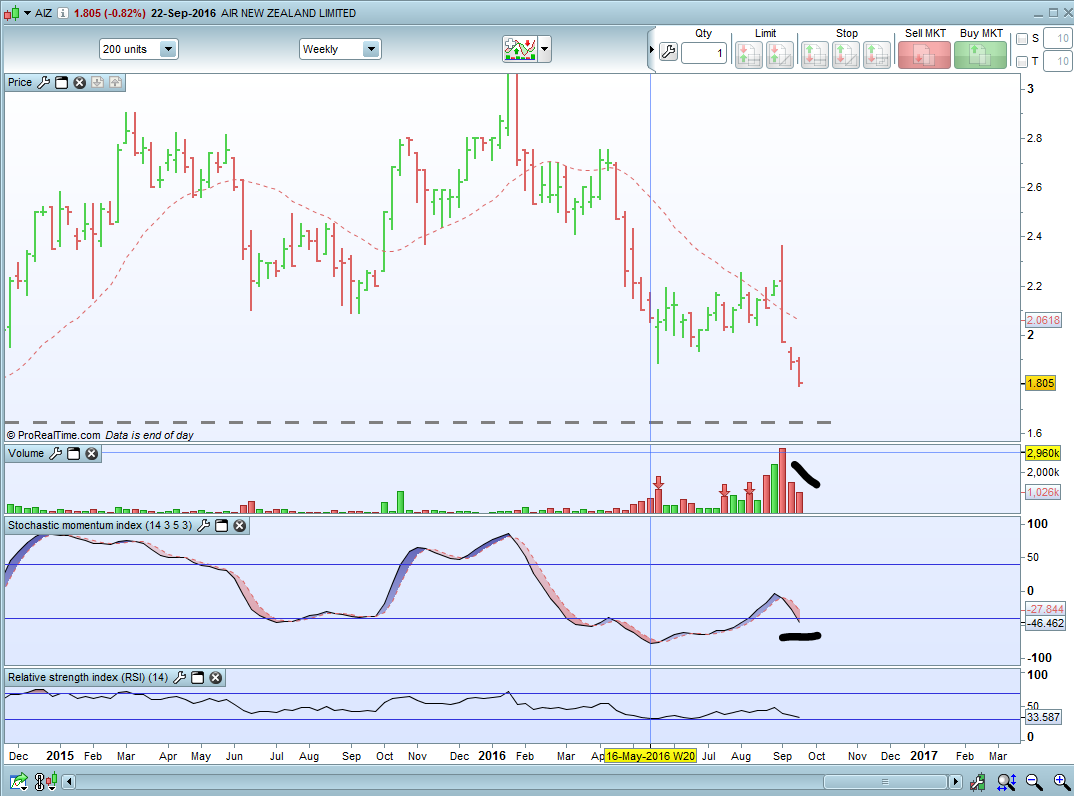Viewport: 1074px width, 796px height.
Task: Open Volume panel settings wrench
Action: tap(55, 453)
